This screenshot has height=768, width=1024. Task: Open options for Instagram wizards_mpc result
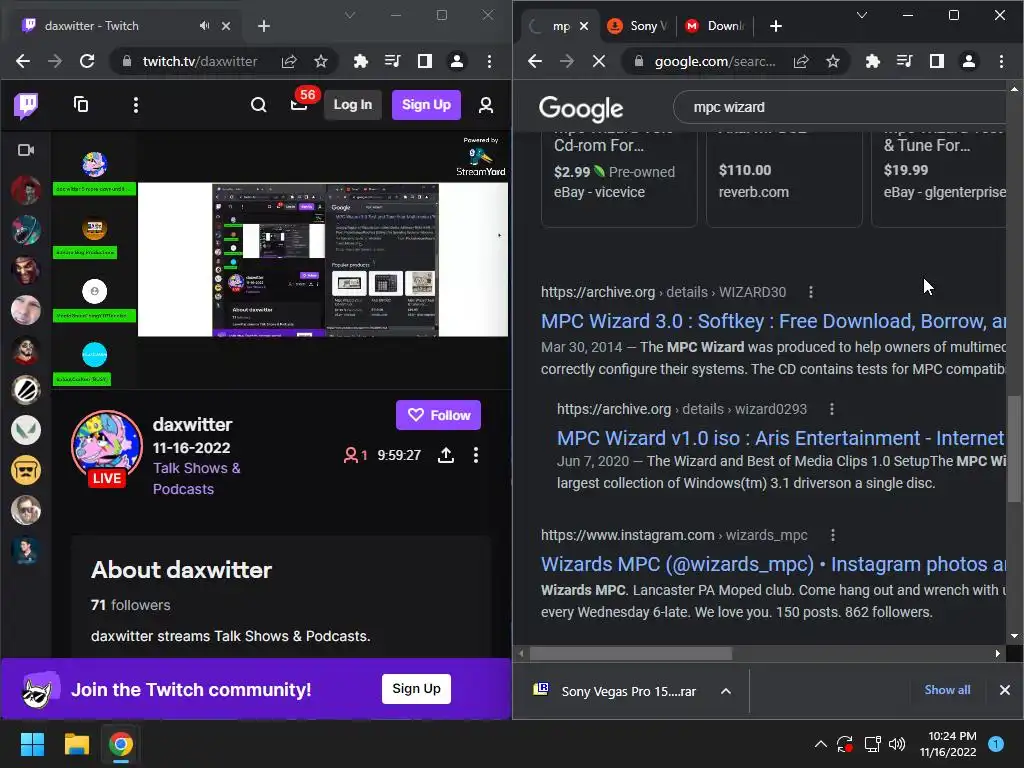coord(833,536)
